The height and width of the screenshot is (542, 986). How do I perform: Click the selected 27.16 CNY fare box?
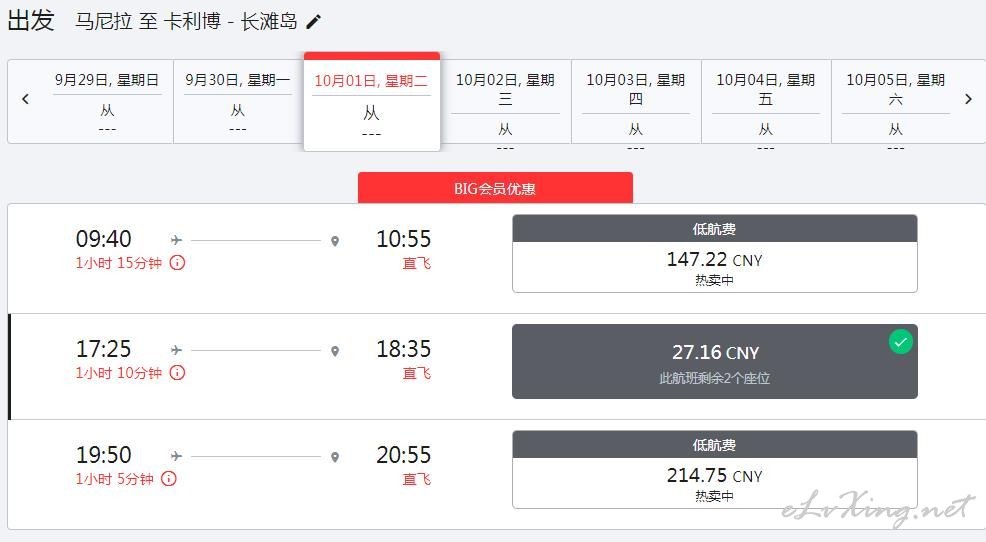(x=714, y=362)
